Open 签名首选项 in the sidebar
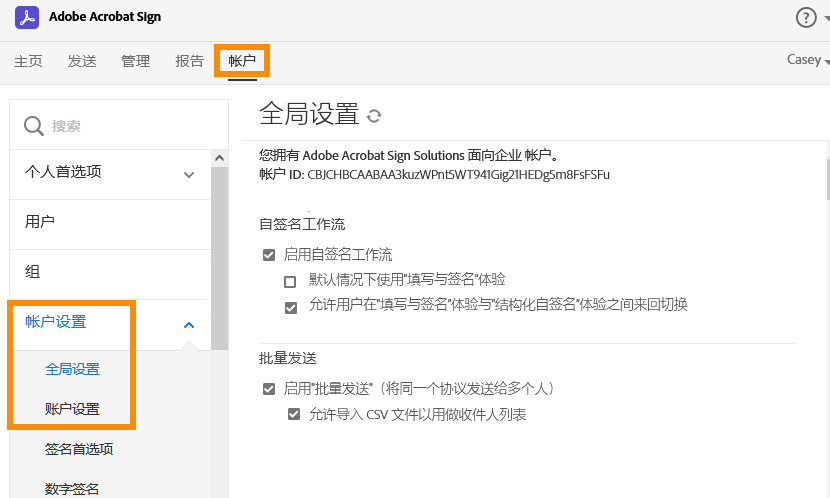830x498 pixels. click(79, 449)
